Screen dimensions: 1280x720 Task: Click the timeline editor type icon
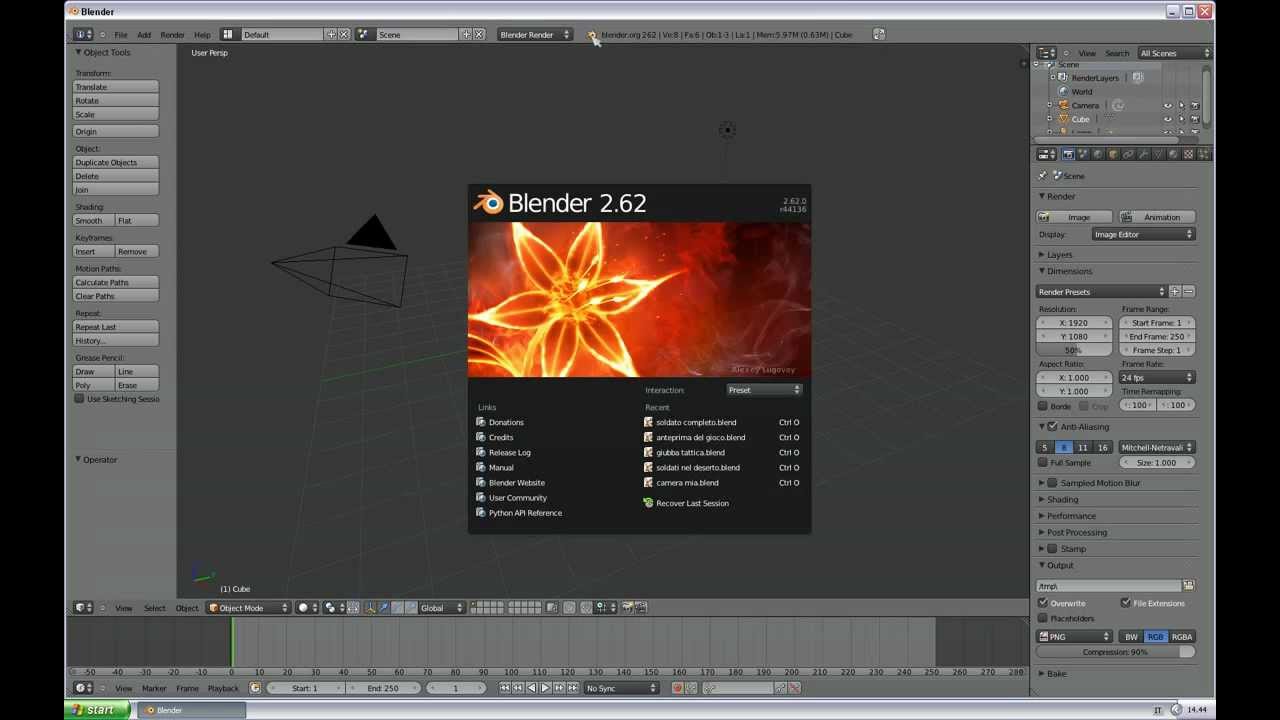[x=83, y=688]
